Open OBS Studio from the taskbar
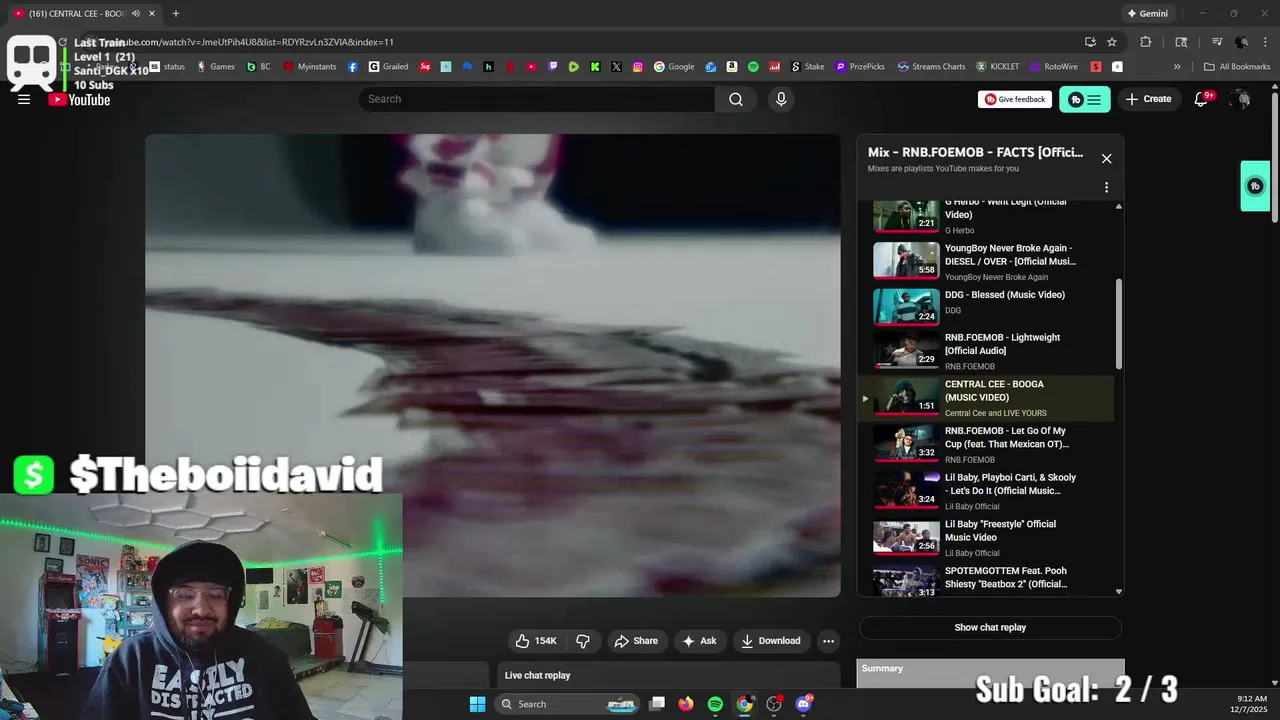 point(774,704)
